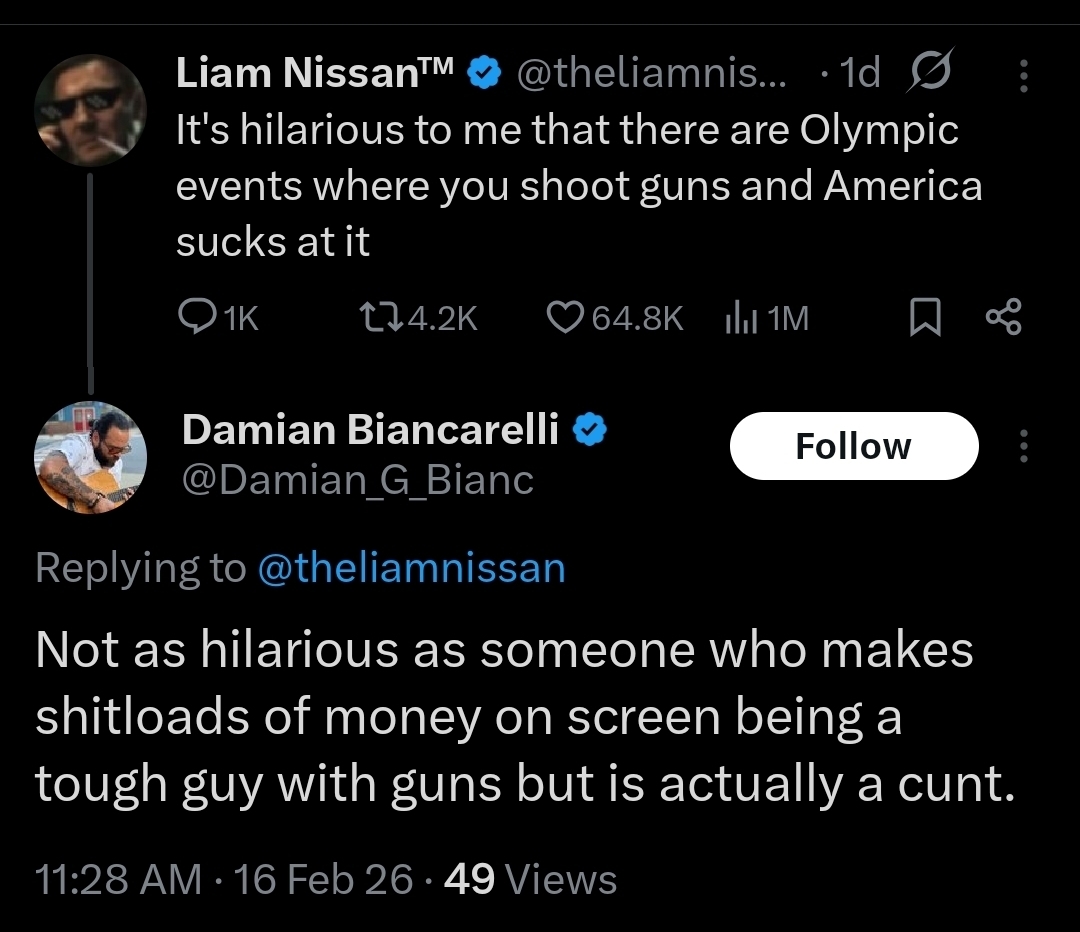Click the Damian Biancarelli display name
Image resolution: width=1080 pixels, height=932 pixels.
click(x=370, y=430)
